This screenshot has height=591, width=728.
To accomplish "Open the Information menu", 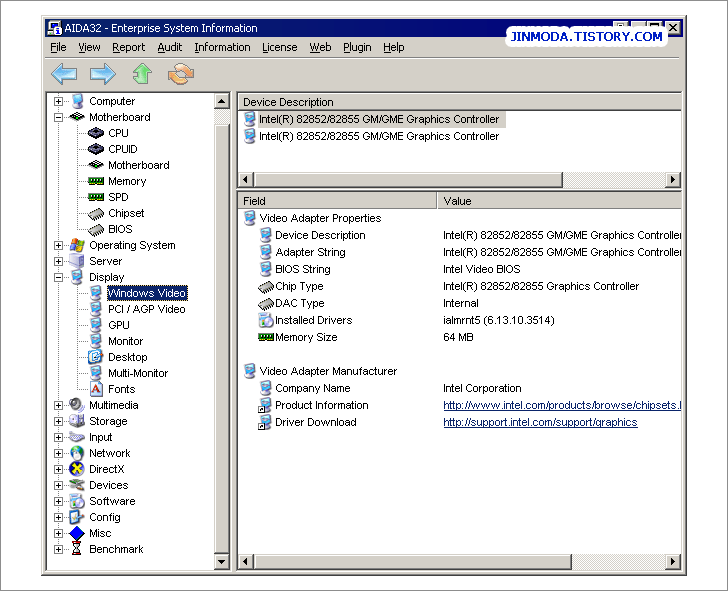I will click(222, 47).
